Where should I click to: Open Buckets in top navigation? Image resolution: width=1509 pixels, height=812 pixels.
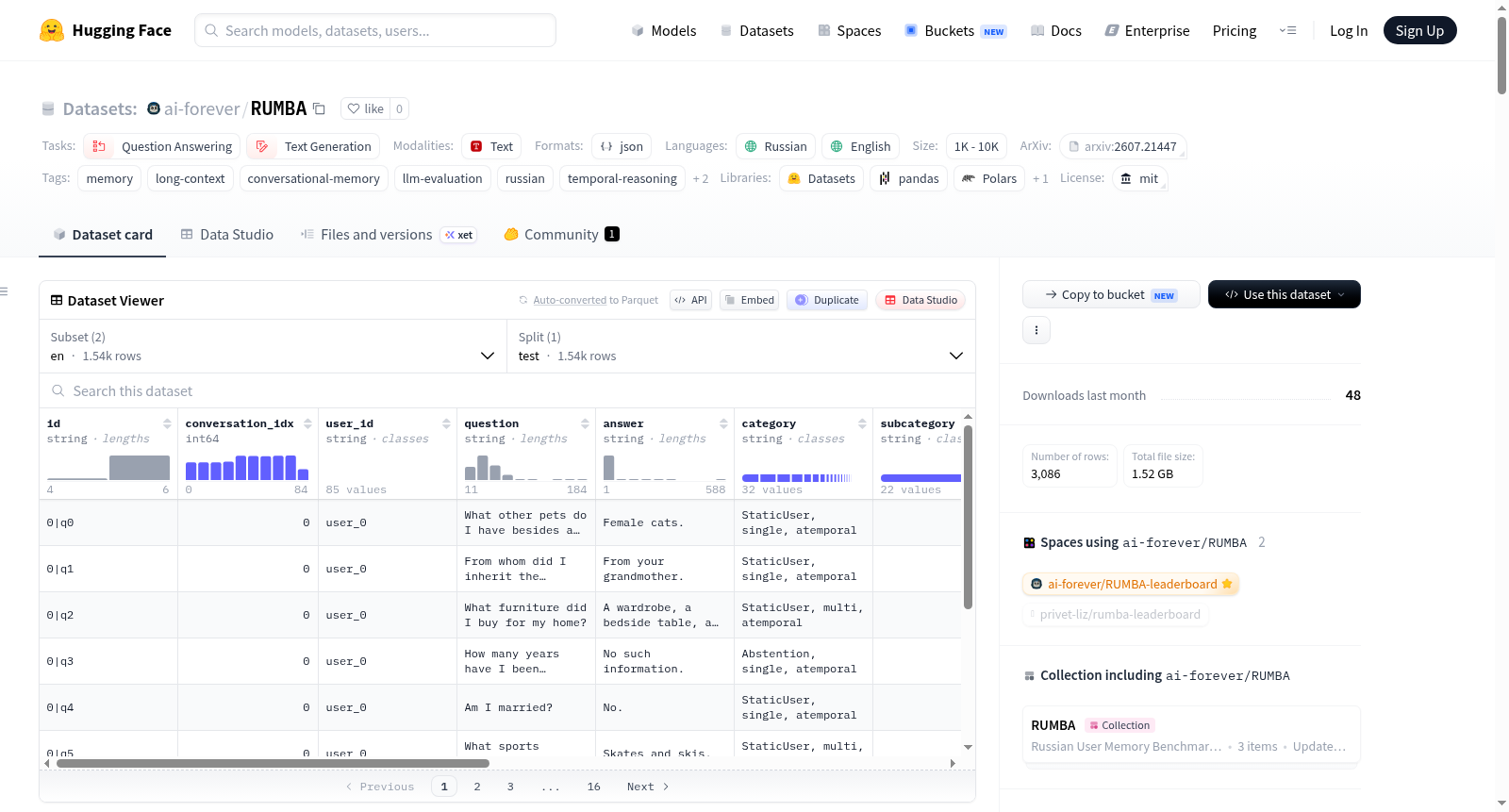click(955, 30)
